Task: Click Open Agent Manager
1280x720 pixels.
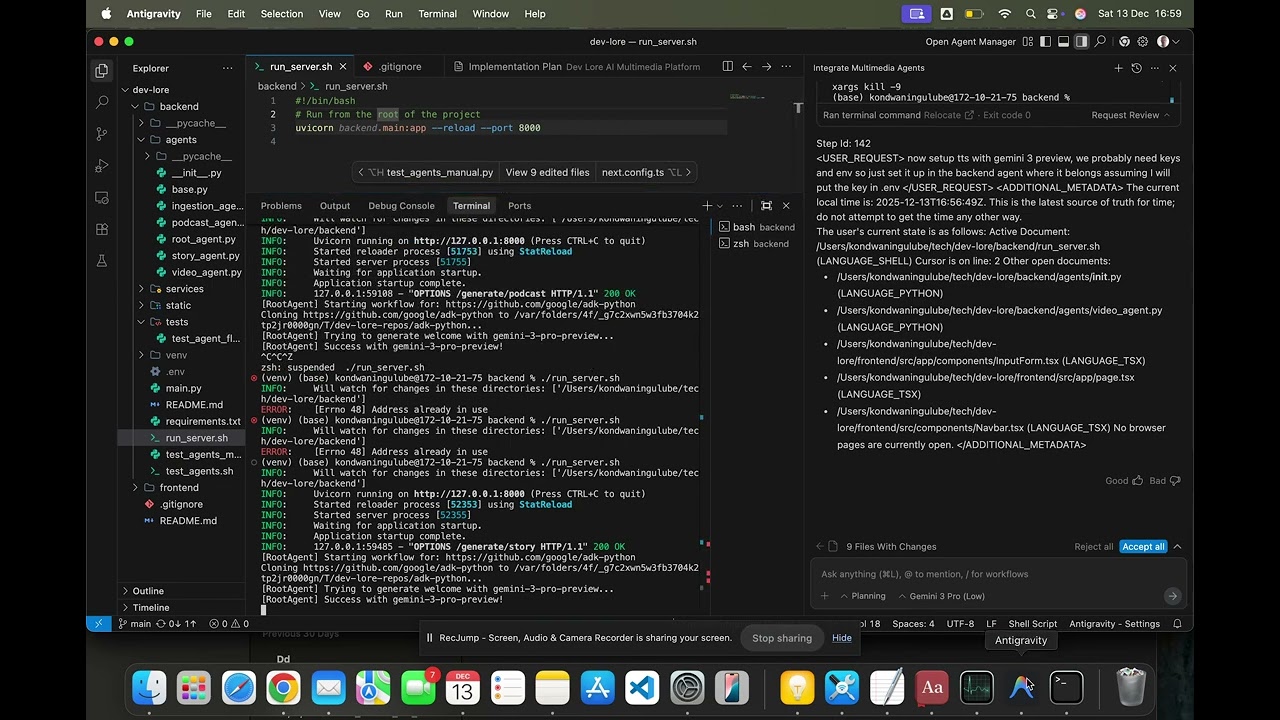Action: click(970, 42)
